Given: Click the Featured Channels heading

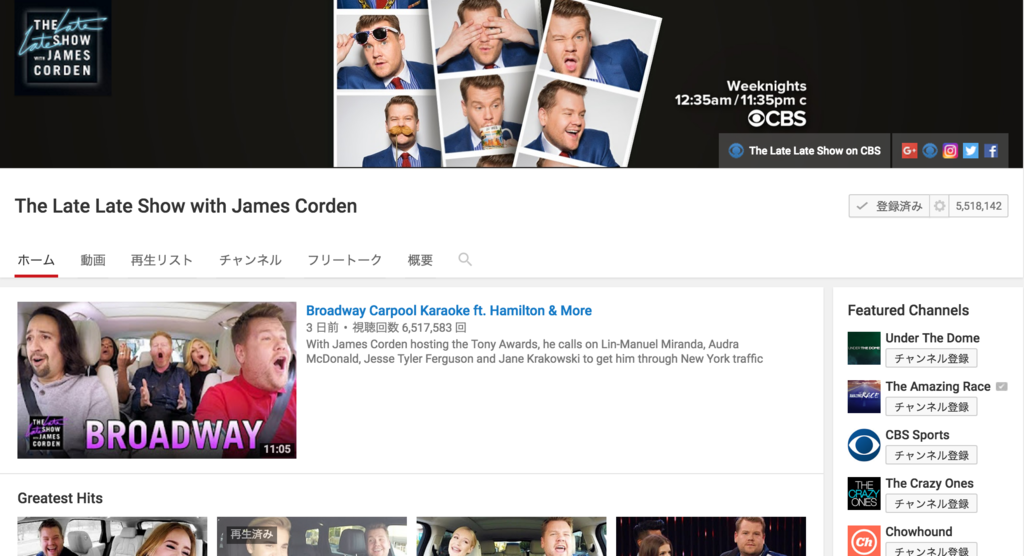Looking at the screenshot, I should coord(908,310).
